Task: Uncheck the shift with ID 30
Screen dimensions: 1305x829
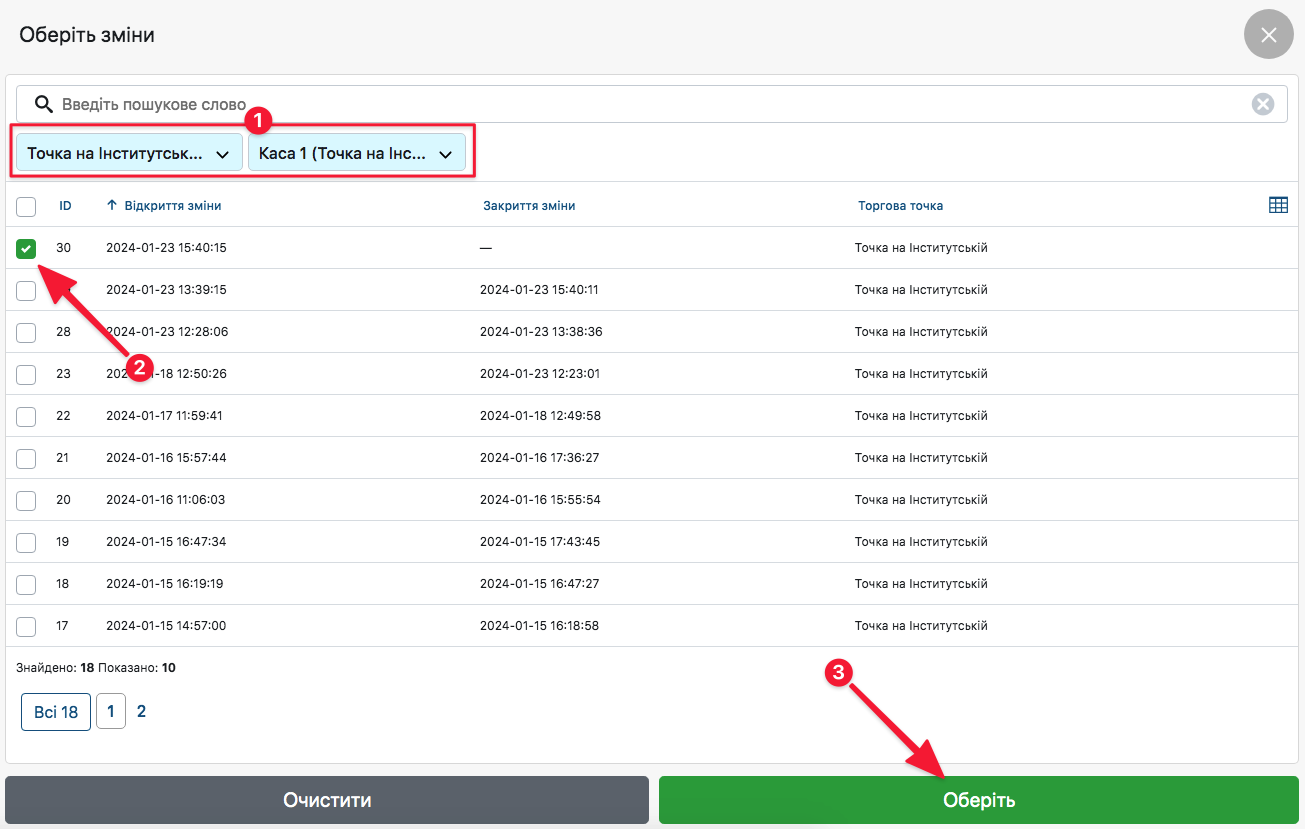Action: tap(26, 249)
